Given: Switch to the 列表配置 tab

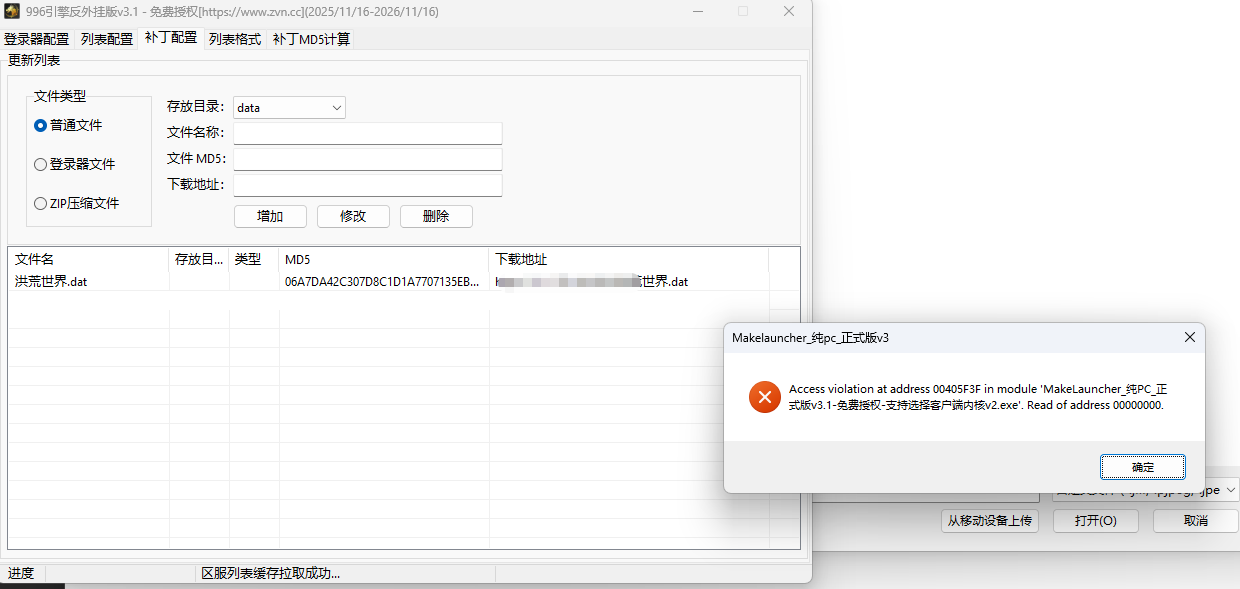Looking at the screenshot, I should pos(105,39).
